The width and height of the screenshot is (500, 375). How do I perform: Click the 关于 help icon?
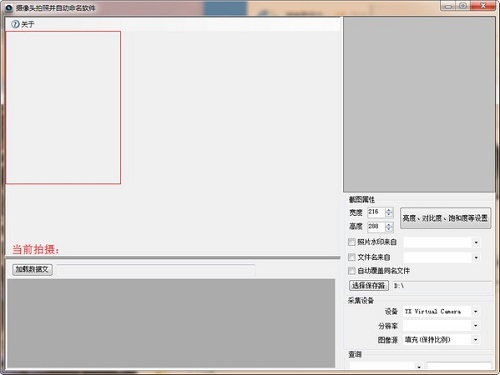click(x=15, y=24)
